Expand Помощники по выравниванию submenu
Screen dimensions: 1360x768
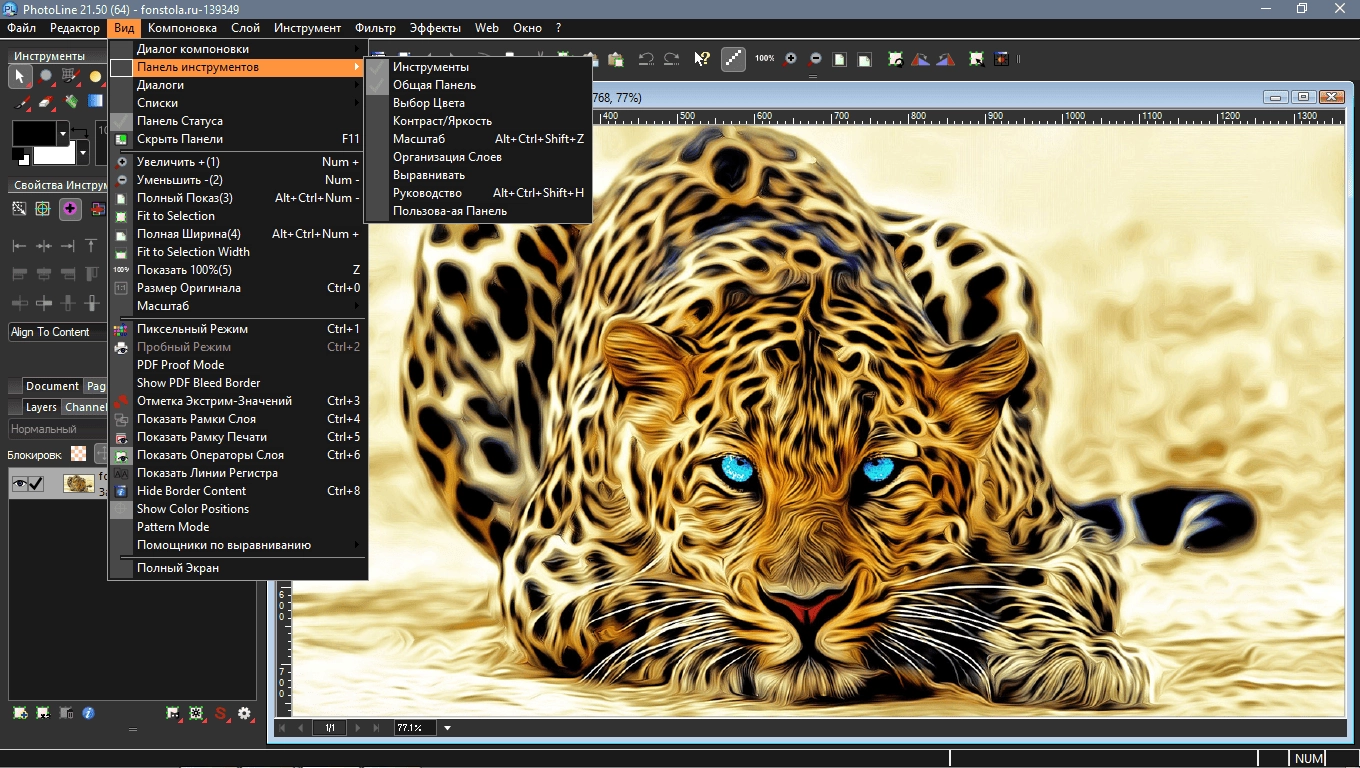point(238,545)
